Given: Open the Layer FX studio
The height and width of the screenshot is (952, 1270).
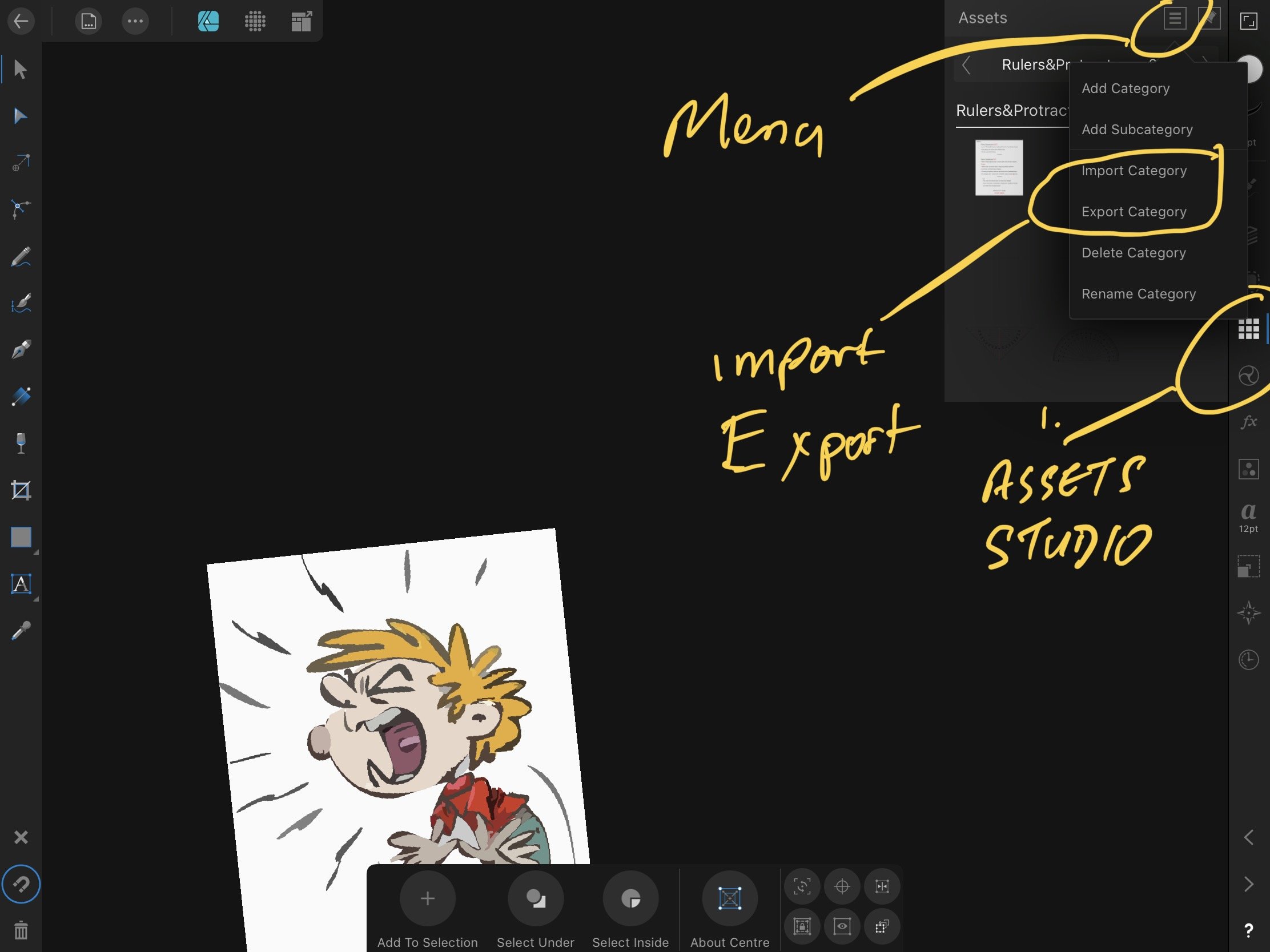Looking at the screenshot, I should click(x=1248, y=422).
